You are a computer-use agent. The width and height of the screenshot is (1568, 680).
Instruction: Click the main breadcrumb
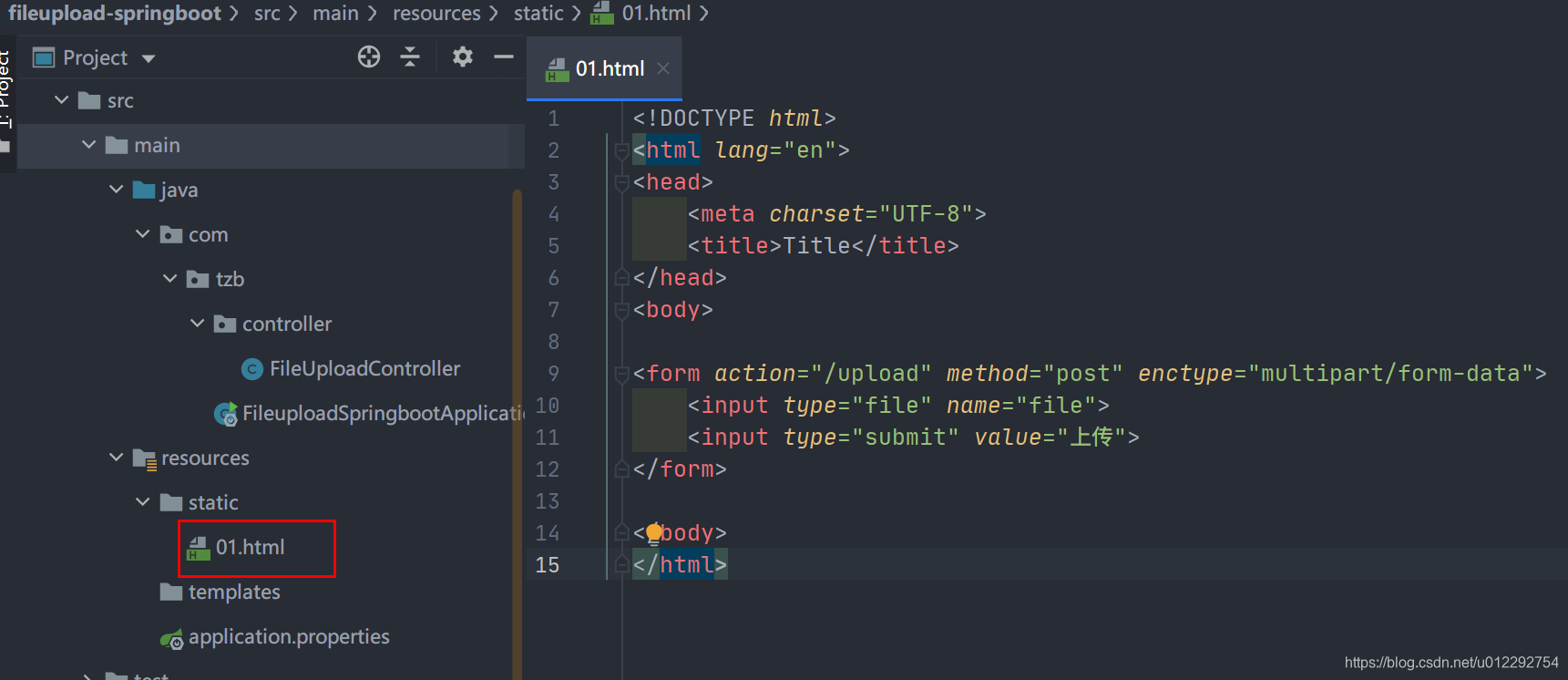click(x=335, y=13)
